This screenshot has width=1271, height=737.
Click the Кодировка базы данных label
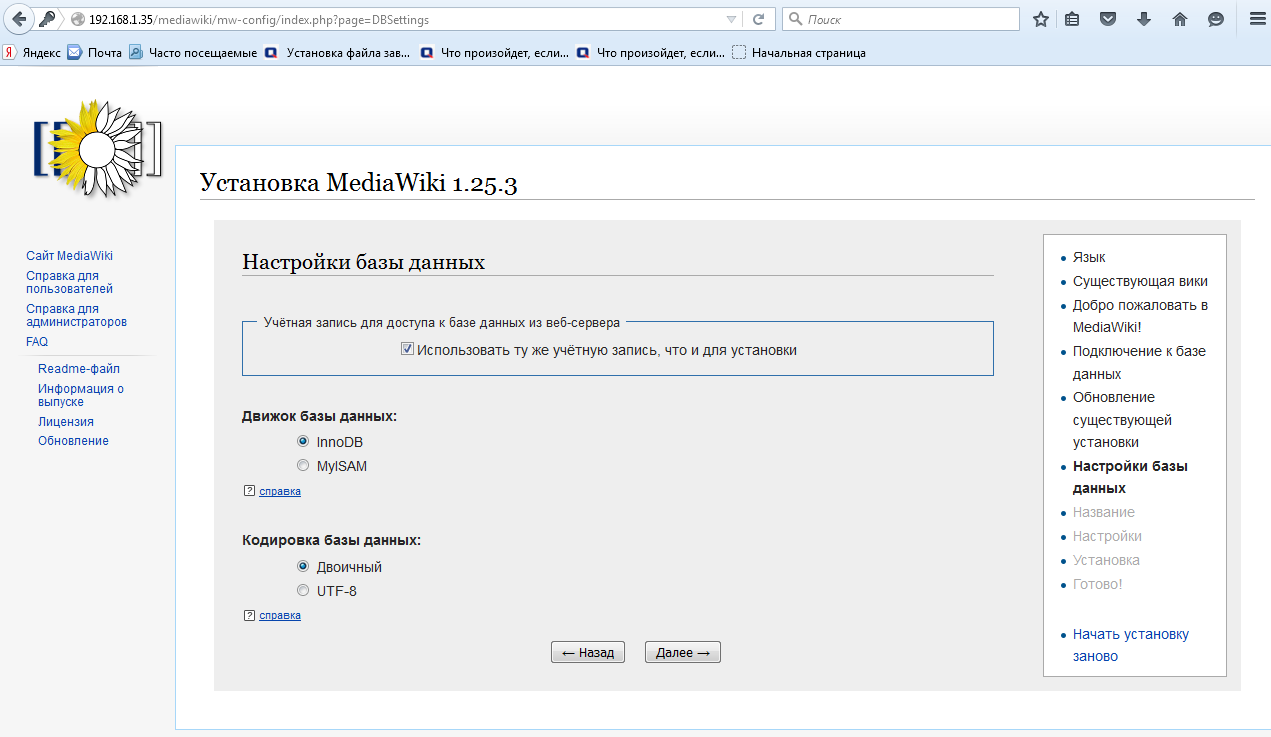point(332,540)
